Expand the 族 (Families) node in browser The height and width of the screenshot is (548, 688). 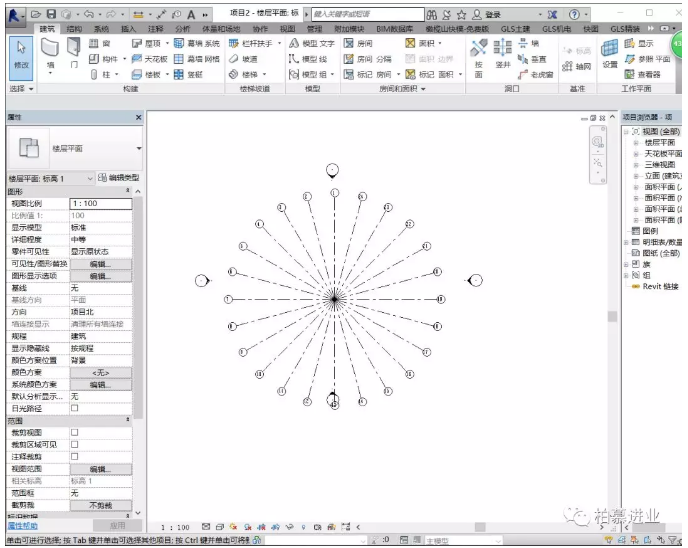(x=627, y=264)
